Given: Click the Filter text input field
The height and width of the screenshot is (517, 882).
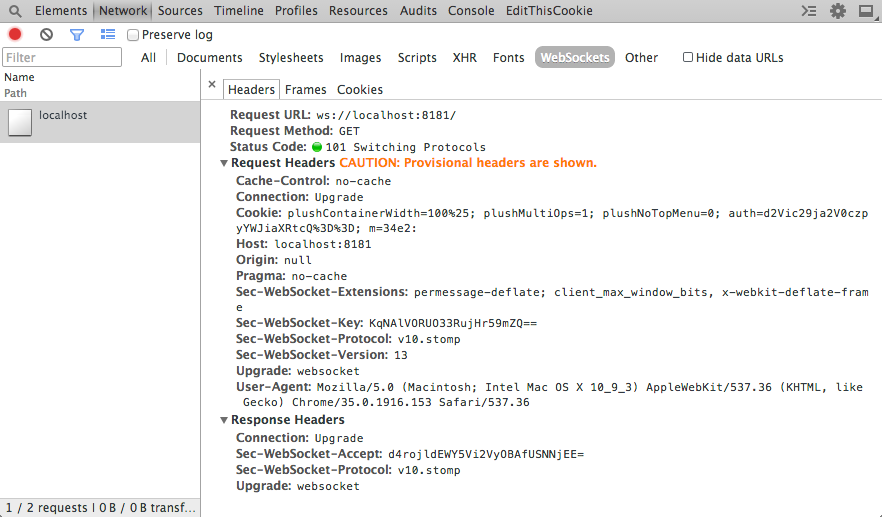Looking at the screenshot, I should (63, 58).
